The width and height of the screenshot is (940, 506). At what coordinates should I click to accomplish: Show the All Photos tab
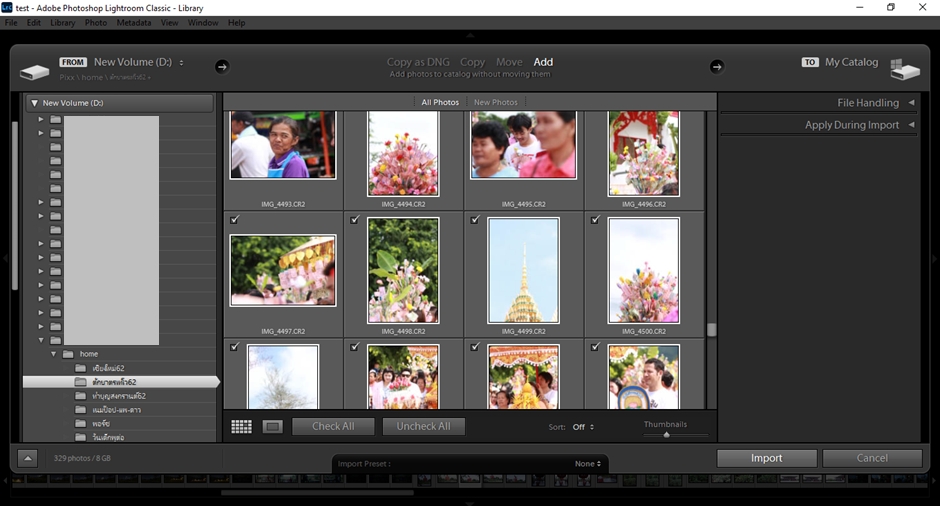click(x=440, y=103)
